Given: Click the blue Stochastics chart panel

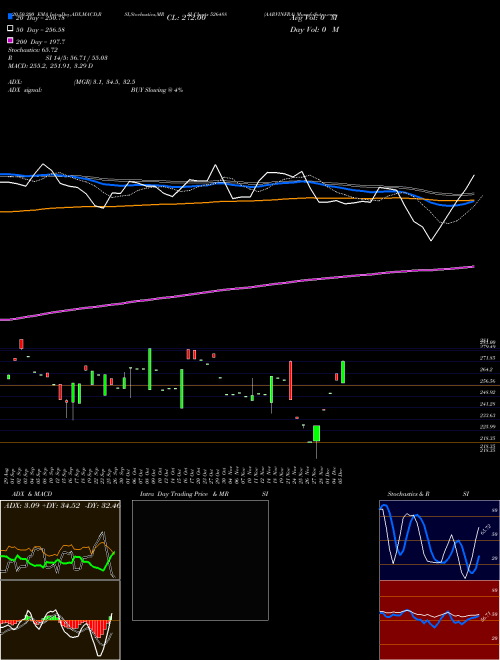Looking at the screenshot, I should point(439,540).
